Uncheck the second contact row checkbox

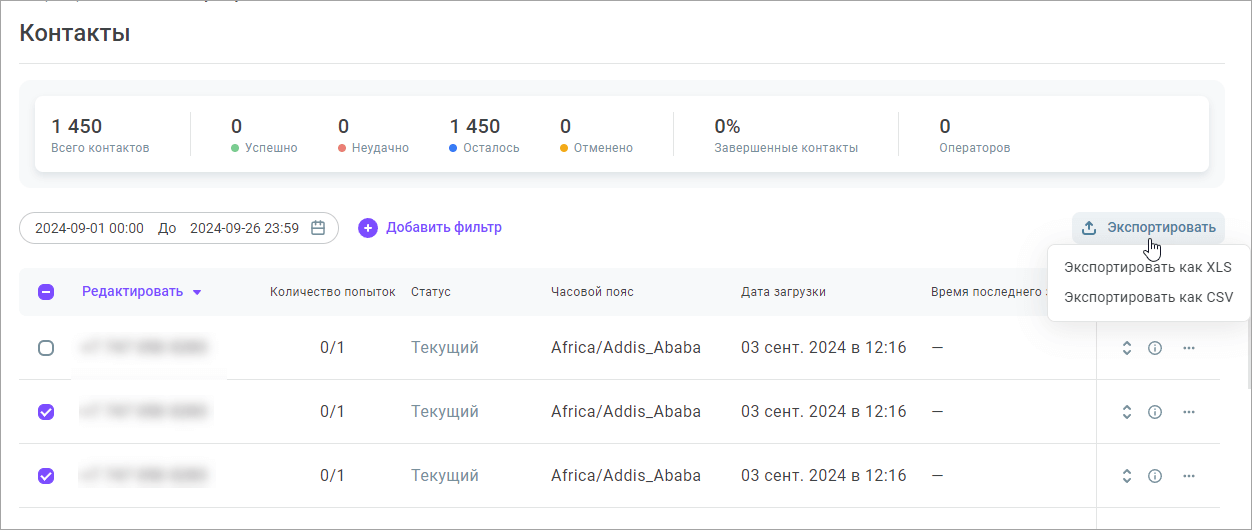pos(46,412)
